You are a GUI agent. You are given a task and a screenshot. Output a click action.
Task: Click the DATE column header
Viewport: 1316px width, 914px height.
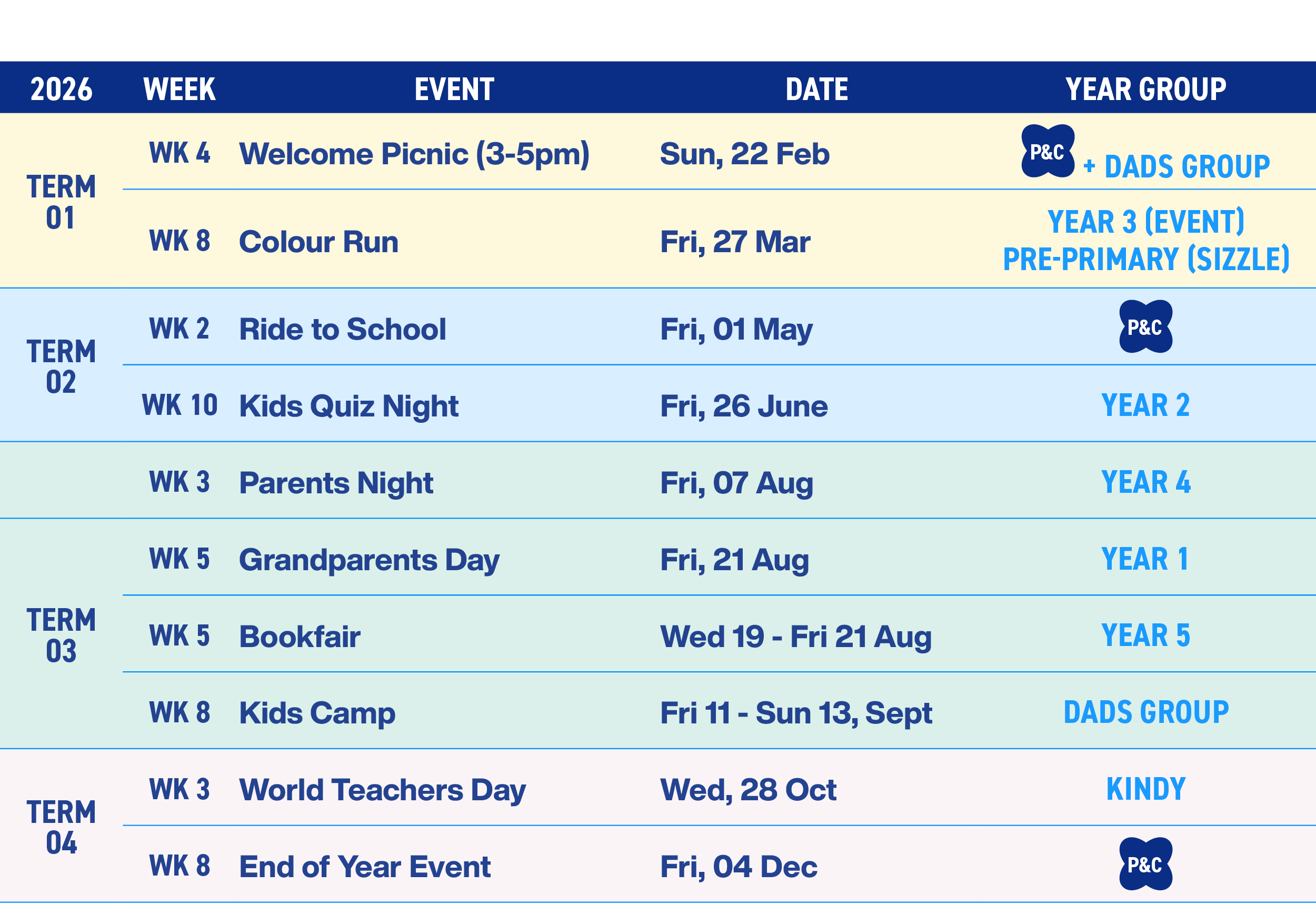[816, 90]
